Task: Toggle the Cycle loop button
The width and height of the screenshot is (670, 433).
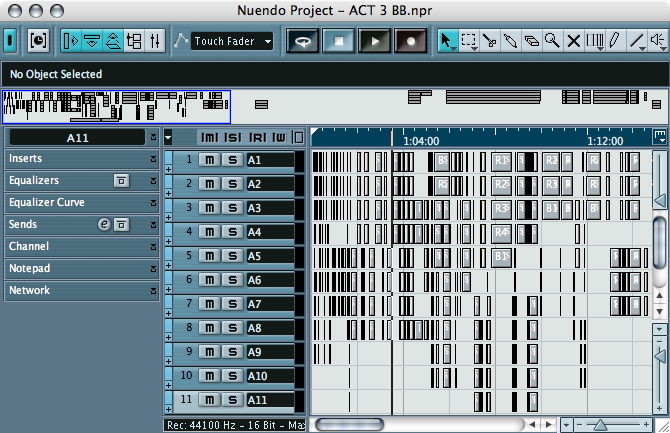Action: (302, 41)
